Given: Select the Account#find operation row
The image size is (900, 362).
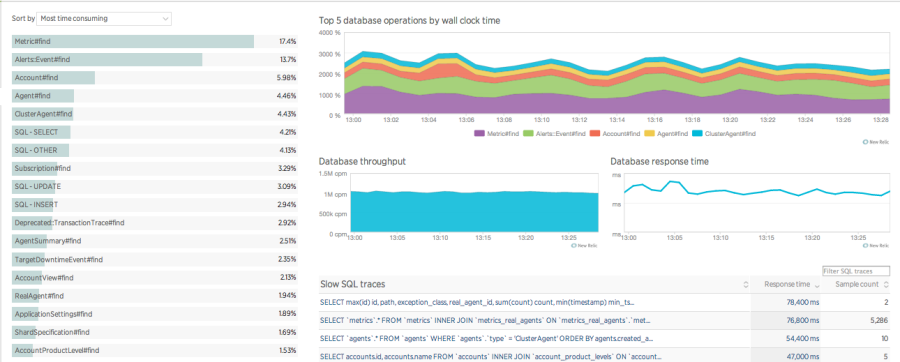Looking at the screenshot, I should click(x=154, y=78).
